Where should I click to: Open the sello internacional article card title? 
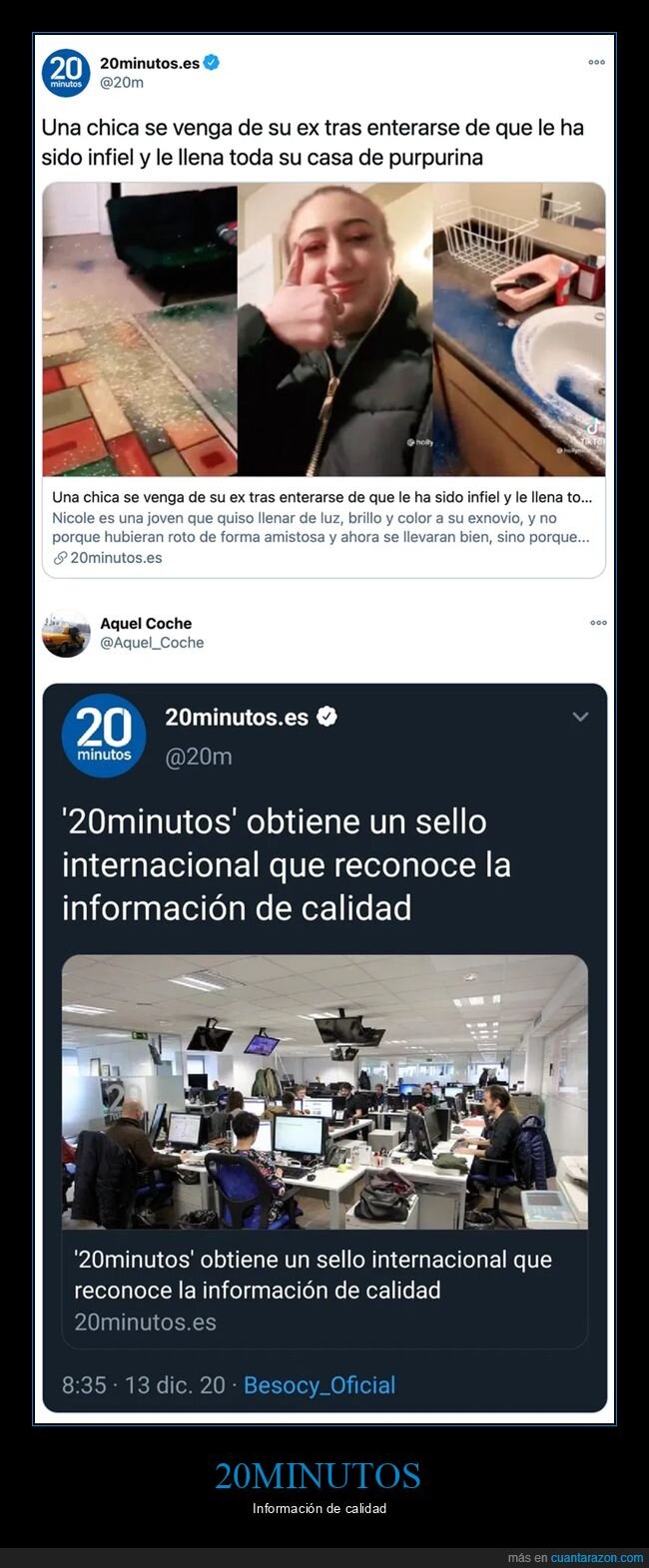(x=314, y=1275)
